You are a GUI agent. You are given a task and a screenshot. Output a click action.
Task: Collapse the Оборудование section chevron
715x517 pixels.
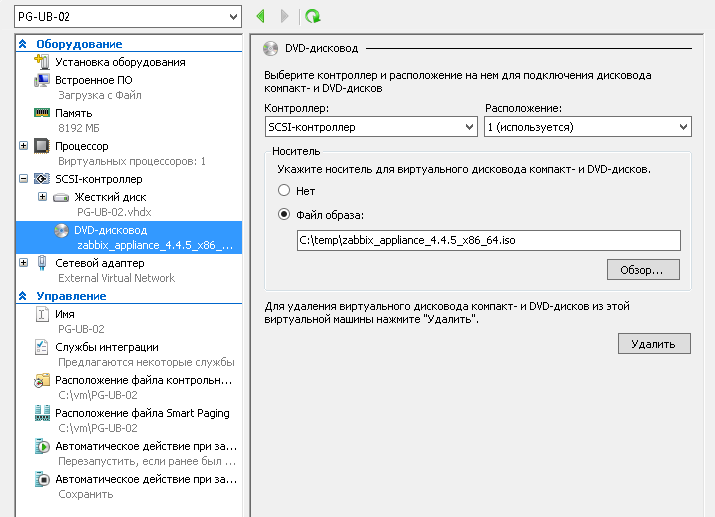(x=23, y=44)
